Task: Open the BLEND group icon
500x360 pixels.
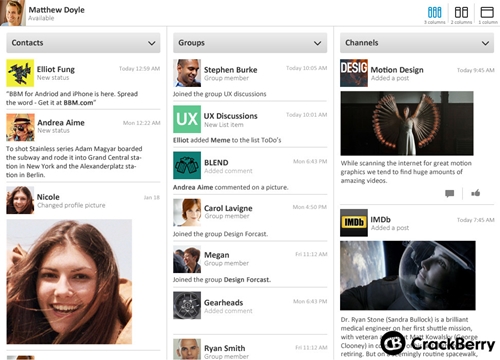Action: coord(187,165)
